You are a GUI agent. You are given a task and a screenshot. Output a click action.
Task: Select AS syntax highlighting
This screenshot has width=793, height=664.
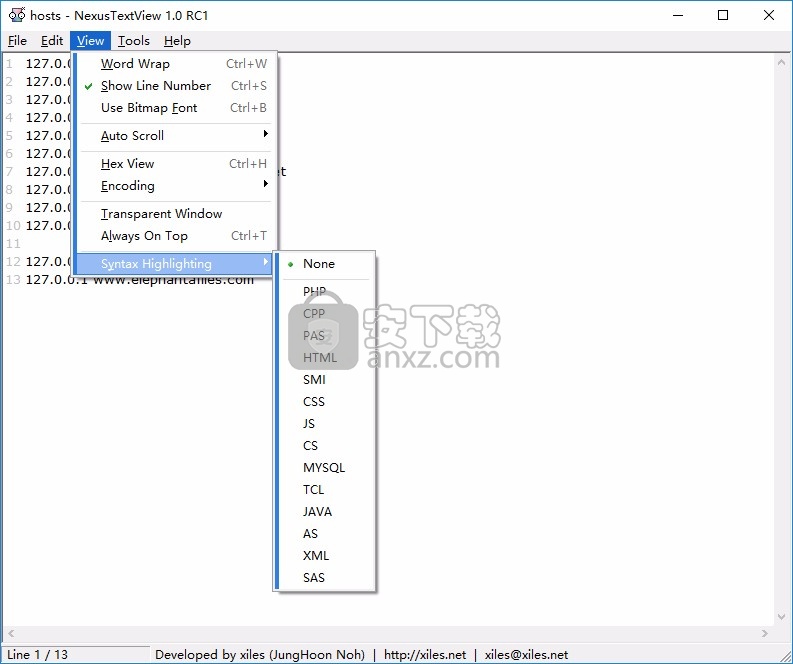pos(327,534)
